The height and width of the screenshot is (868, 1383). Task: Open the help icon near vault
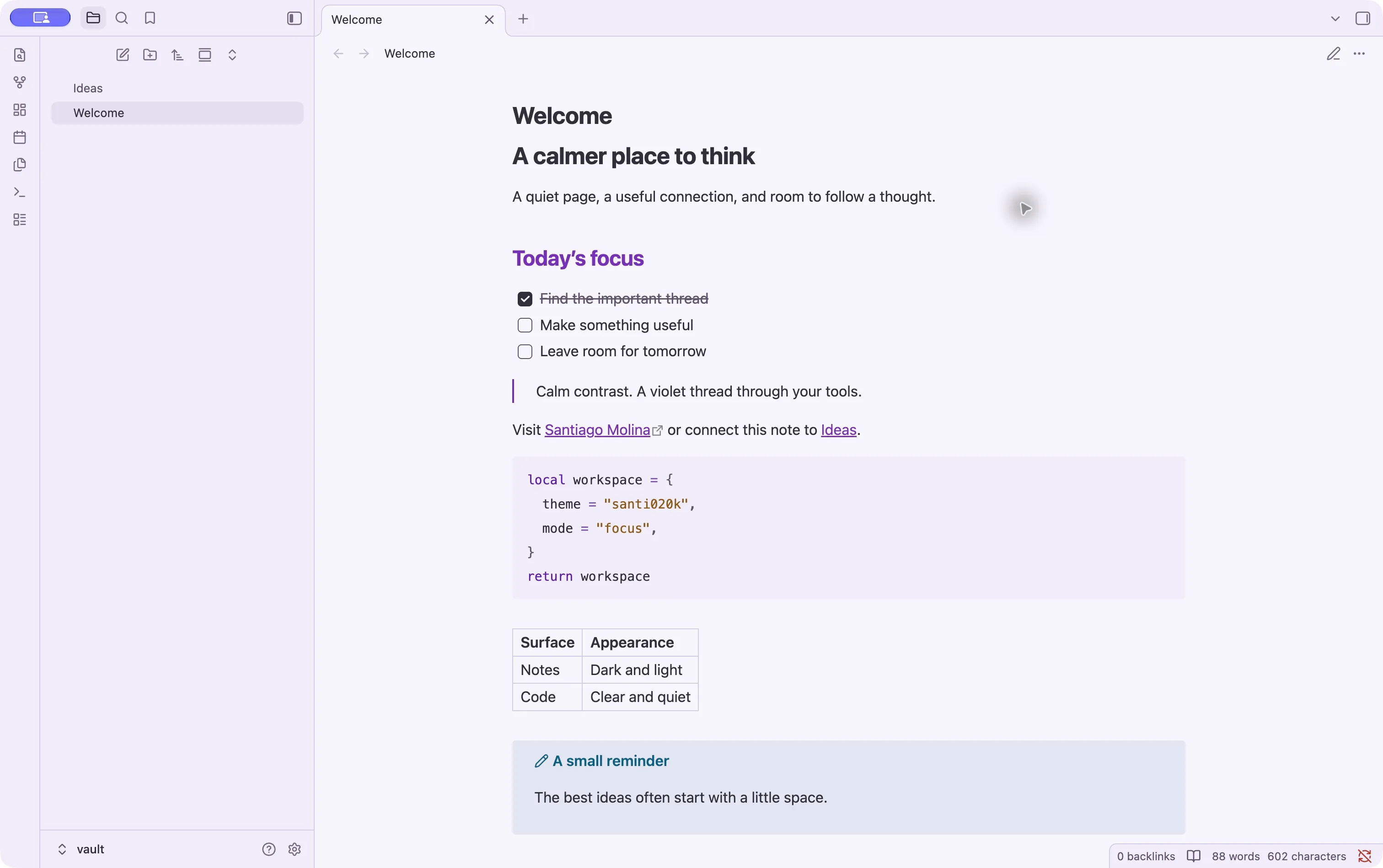point(268,849)
